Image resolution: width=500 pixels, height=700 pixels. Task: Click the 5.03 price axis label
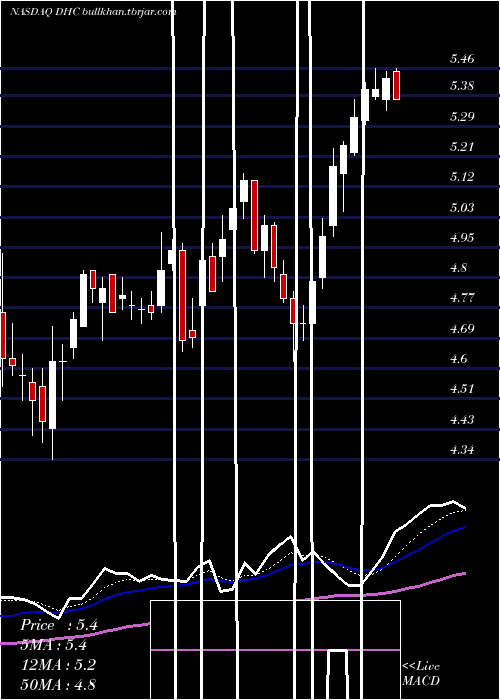click(x=462, y=208)
